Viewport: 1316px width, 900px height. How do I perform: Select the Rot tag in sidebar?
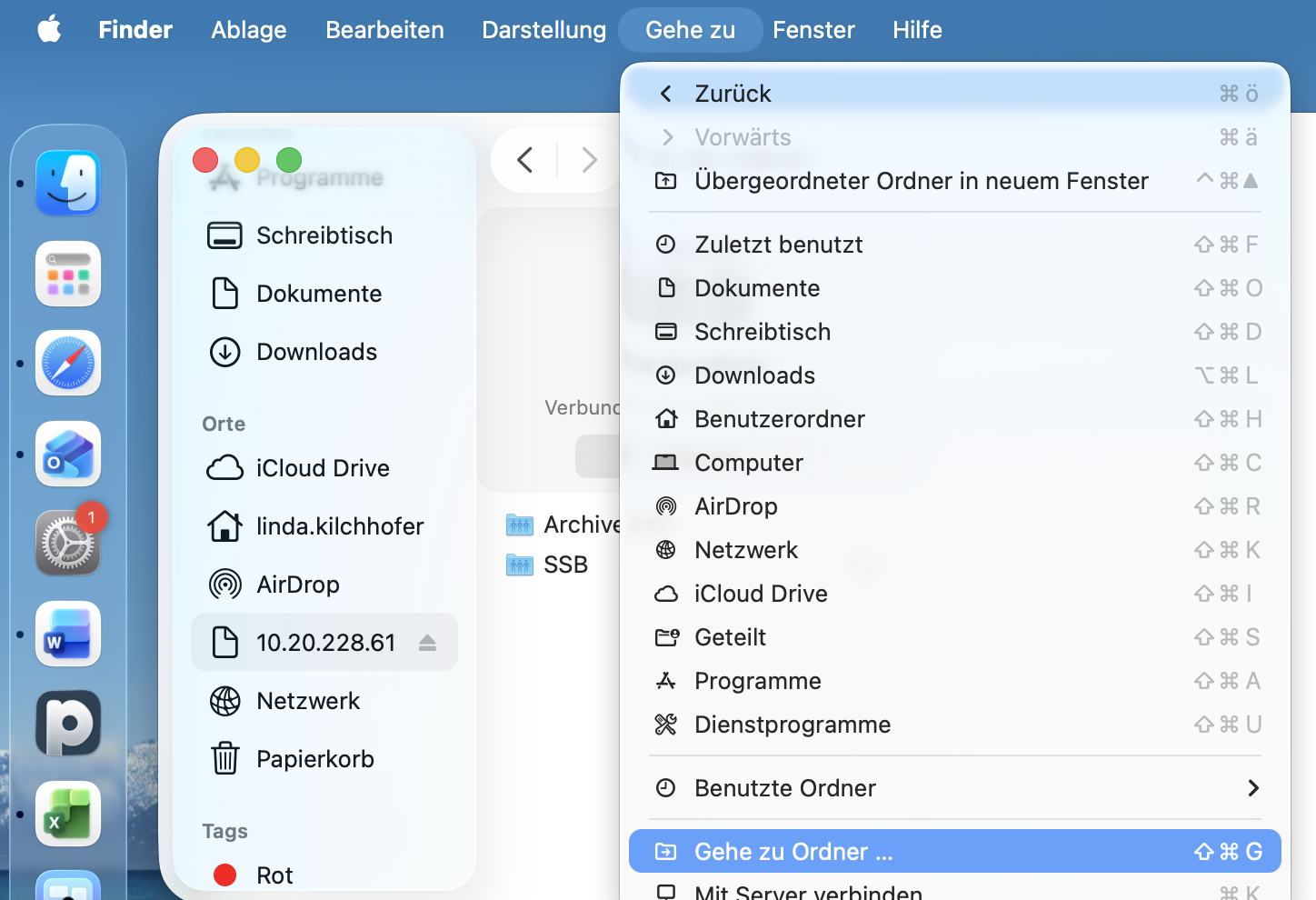click(274, 875)
